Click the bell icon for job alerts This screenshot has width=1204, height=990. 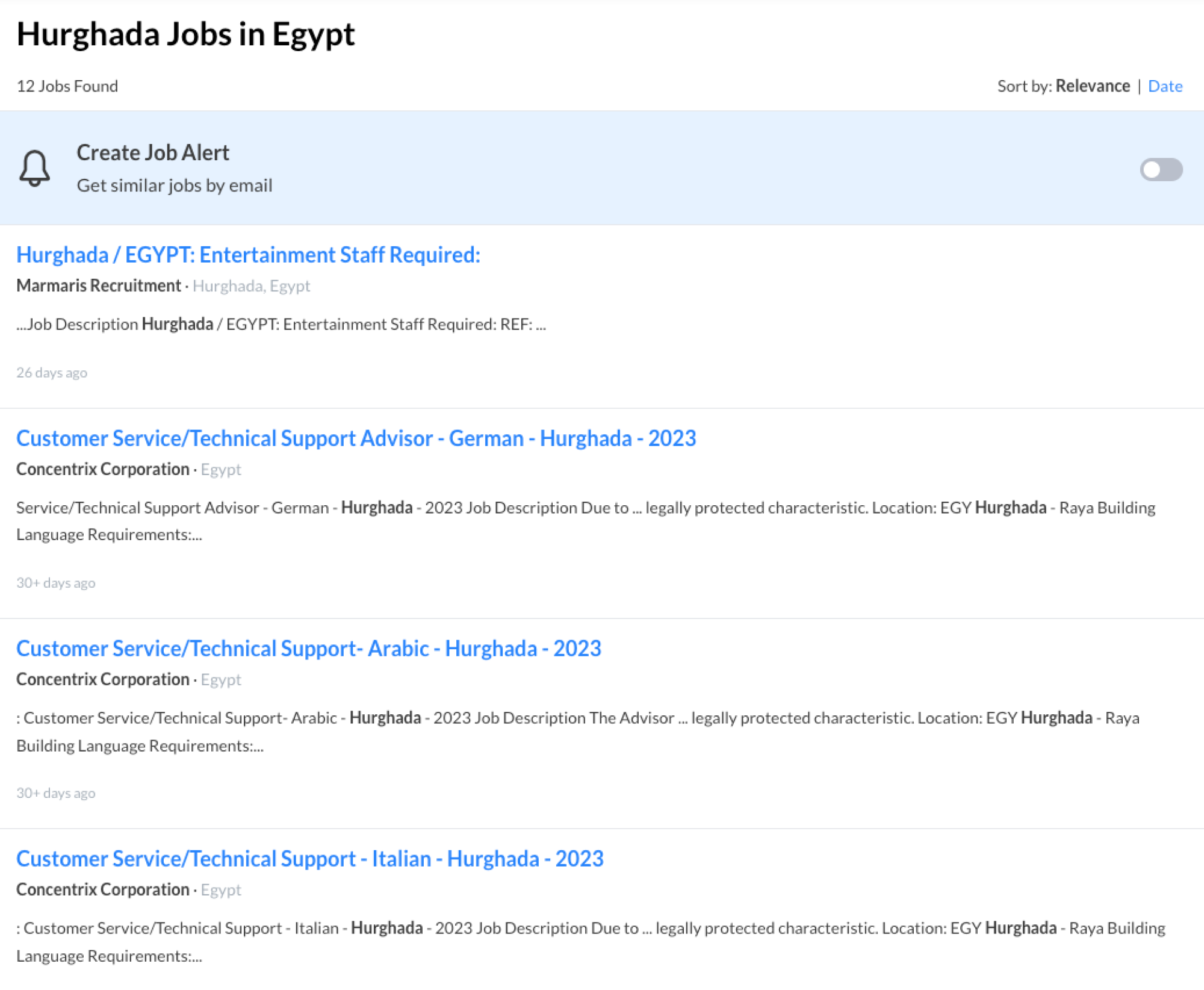coord(35,168)
